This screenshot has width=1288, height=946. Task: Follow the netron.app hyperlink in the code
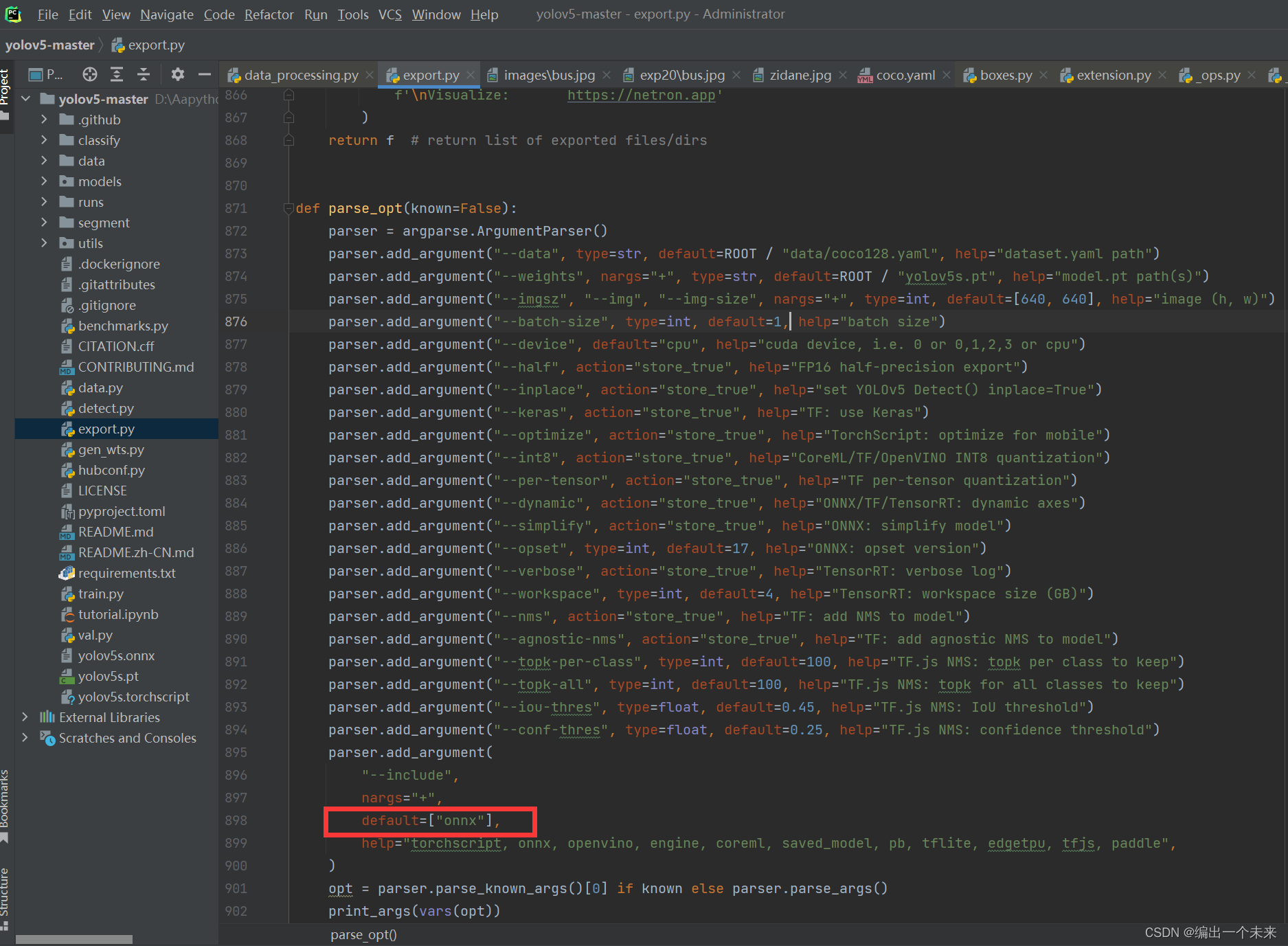(641, 95)
